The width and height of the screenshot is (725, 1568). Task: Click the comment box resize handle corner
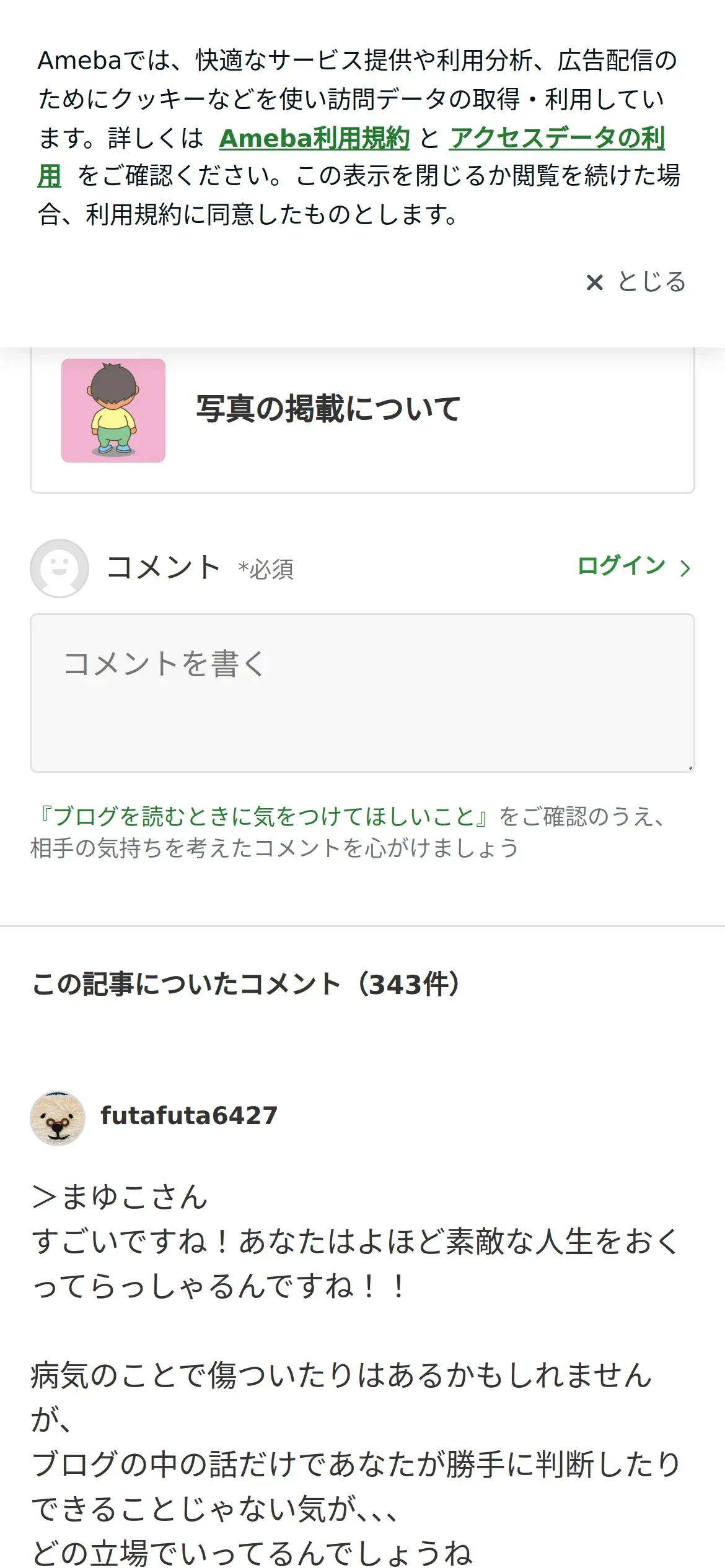[690, 767]
